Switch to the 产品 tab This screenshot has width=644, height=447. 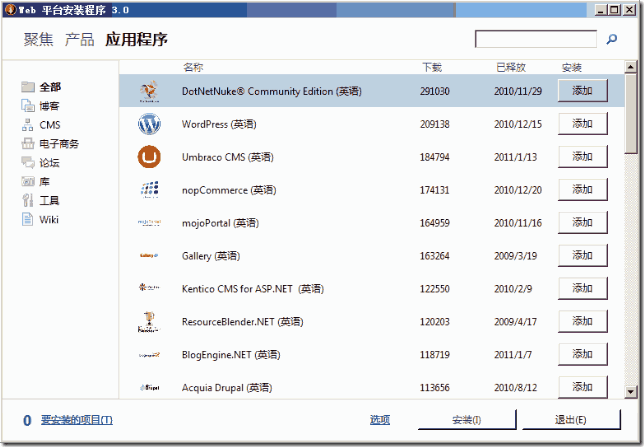80,39
